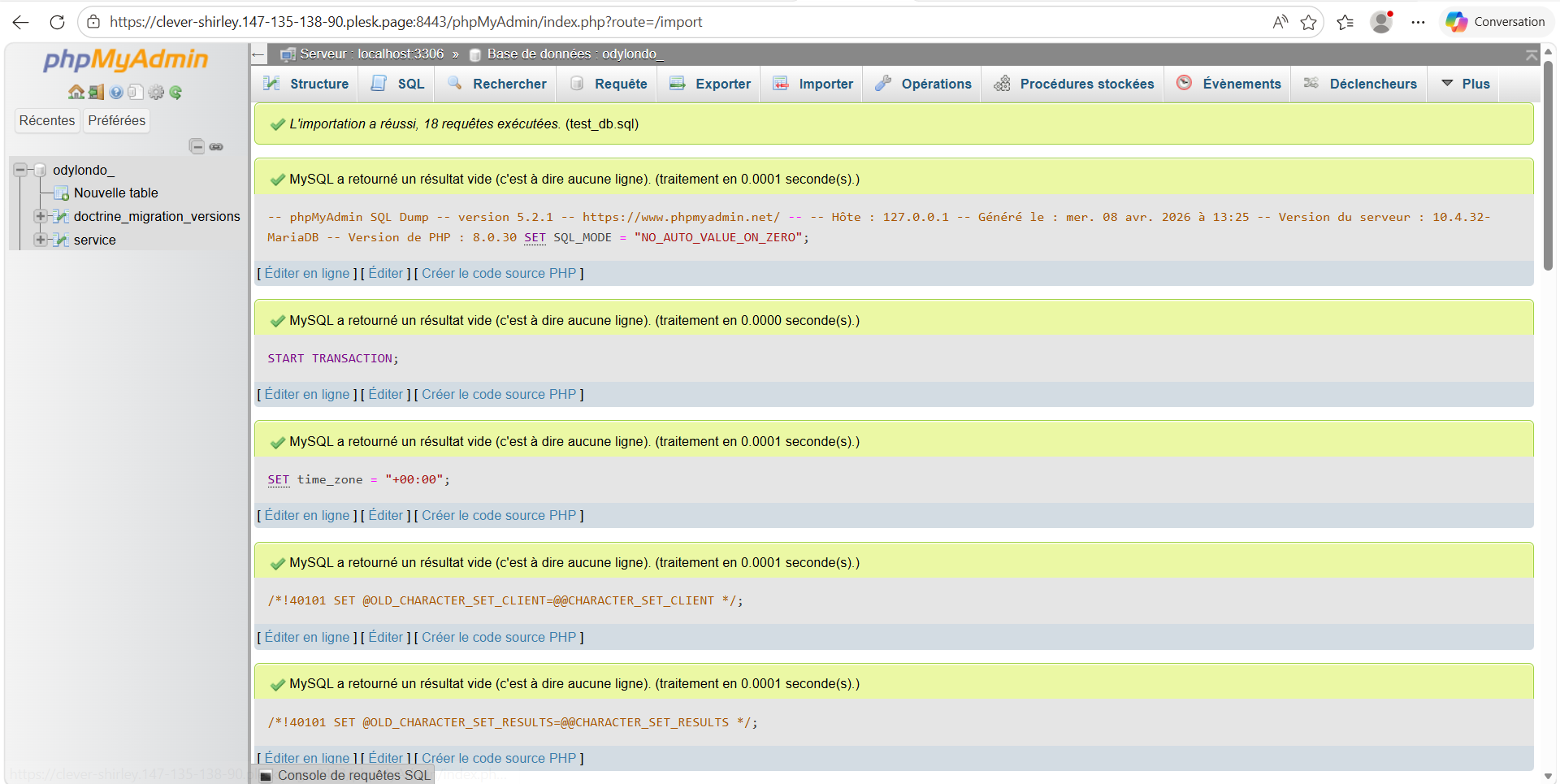1560x784 pixels.
Task: Click Éditer en ligne under START TRANSACTION
Action: tap(307, 394)
